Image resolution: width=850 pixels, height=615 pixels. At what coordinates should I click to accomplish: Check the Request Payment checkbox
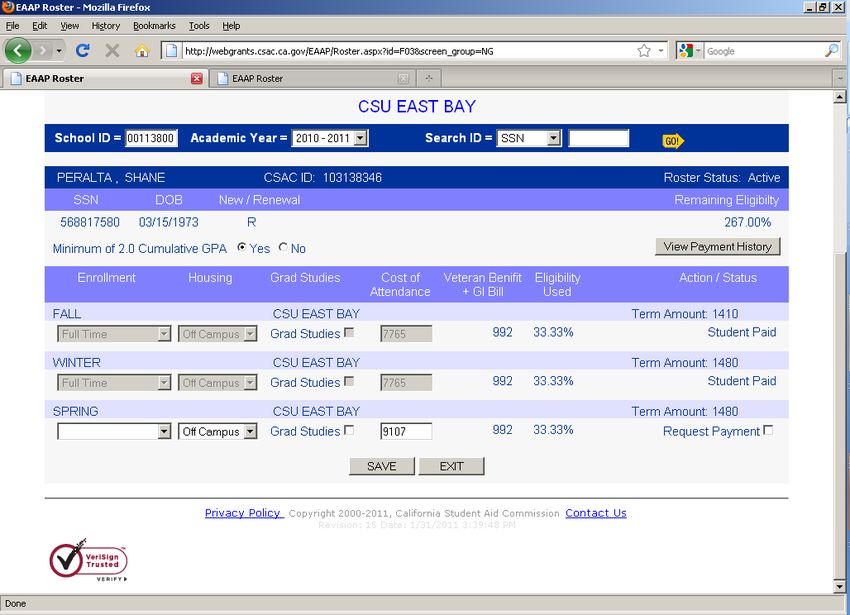[768, 431]
